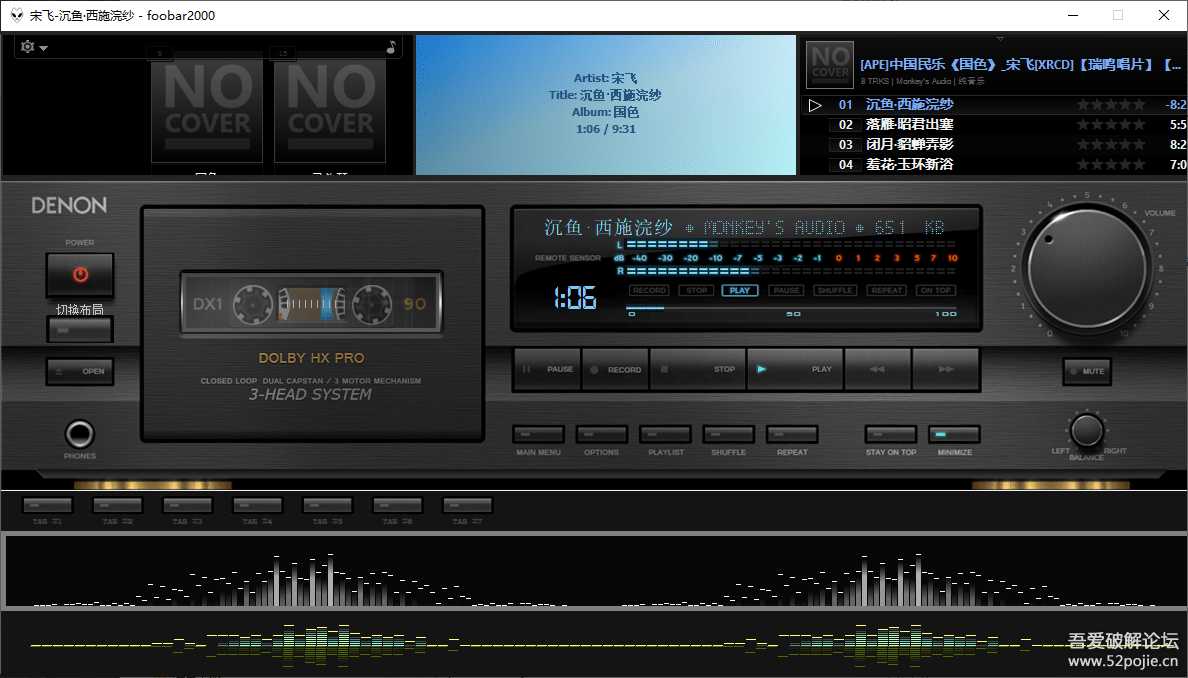Click the music note icon
This screenshot has width=1188, height=678.
[x=391, y=47]
